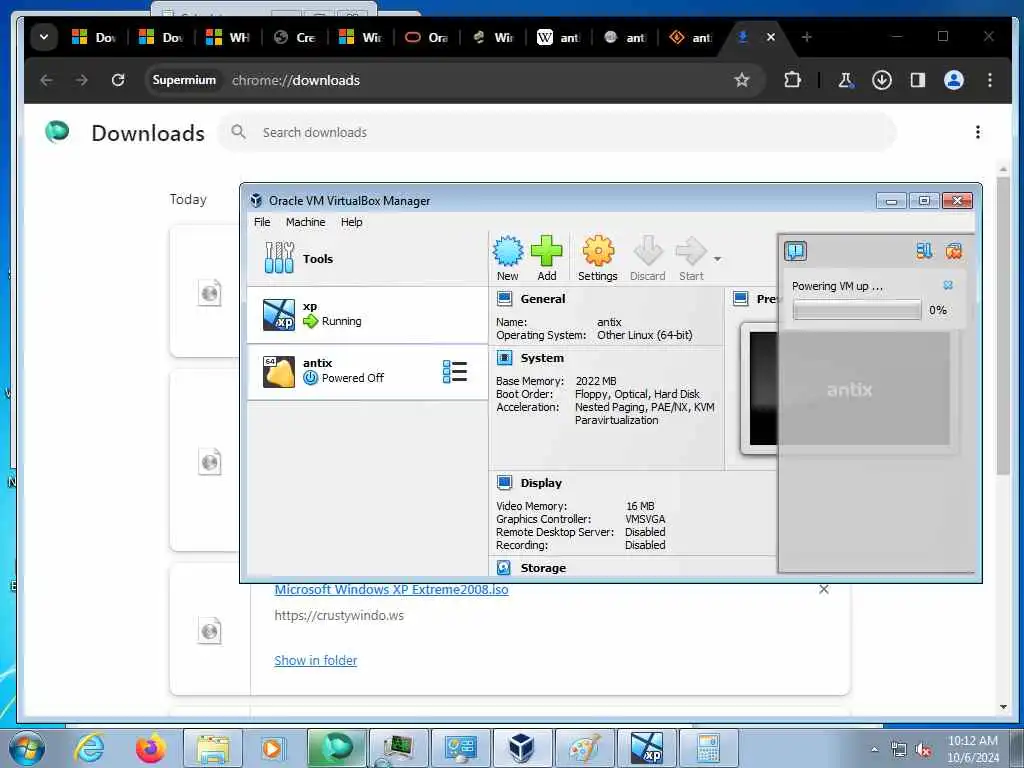Click the Start arrow icon
This screenshot has width=1024, height=768.
point(690,251)
